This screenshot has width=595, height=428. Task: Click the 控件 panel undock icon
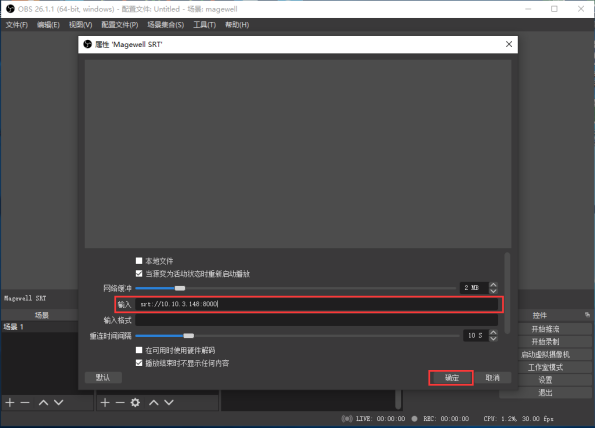click(x=587, y=315)
